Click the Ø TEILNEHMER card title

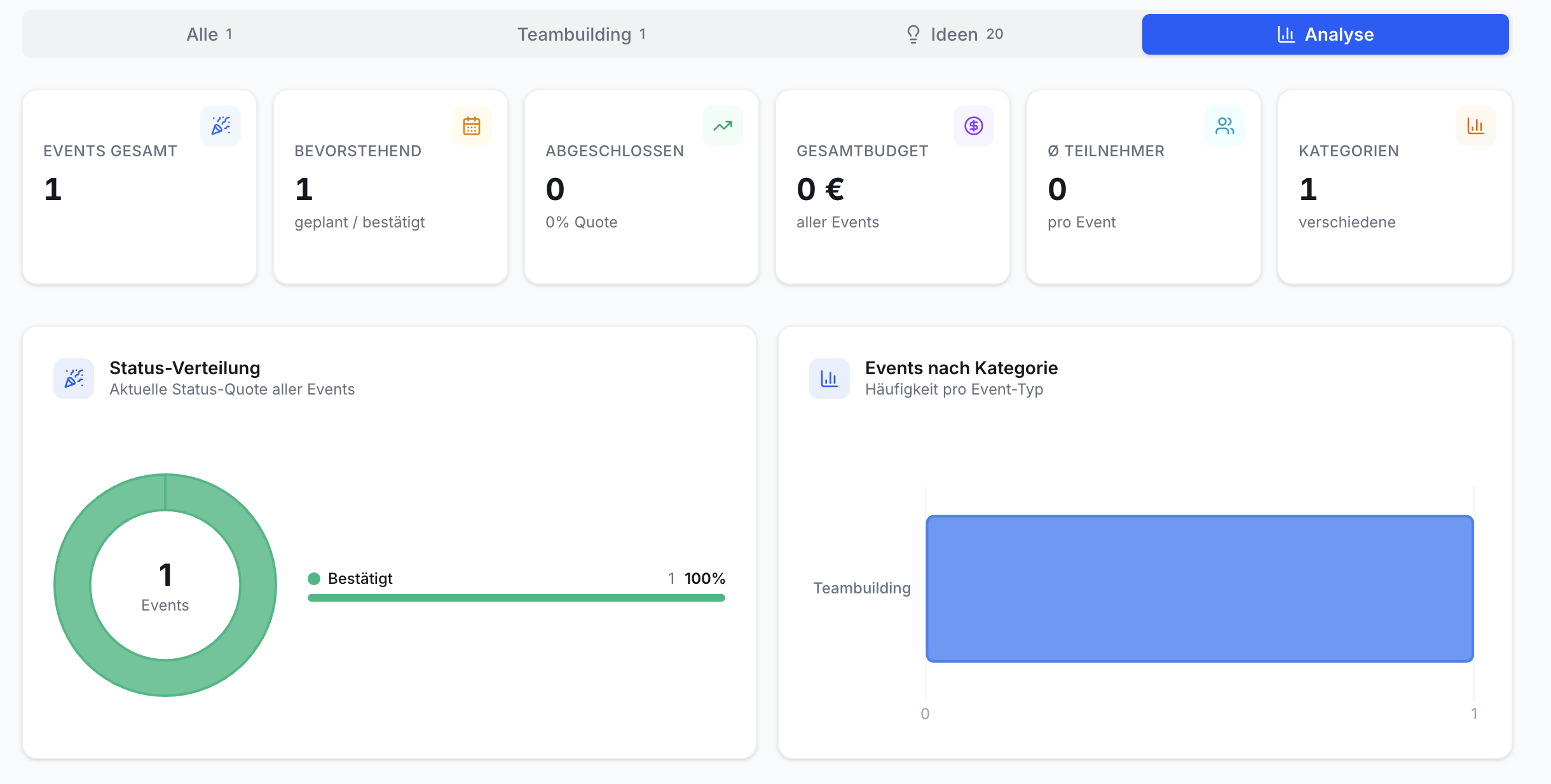point(1106,151)
